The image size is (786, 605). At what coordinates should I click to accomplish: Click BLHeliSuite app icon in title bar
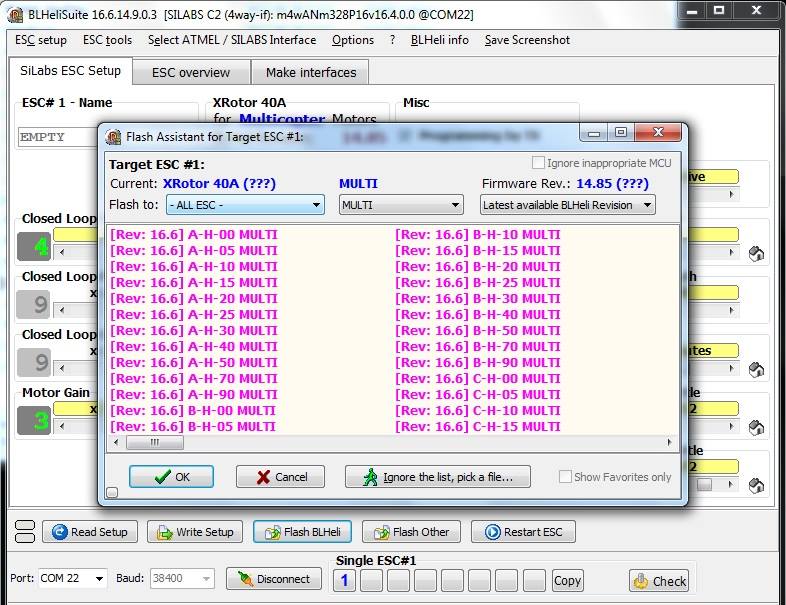pyautogui.click(x=15, y=15)
